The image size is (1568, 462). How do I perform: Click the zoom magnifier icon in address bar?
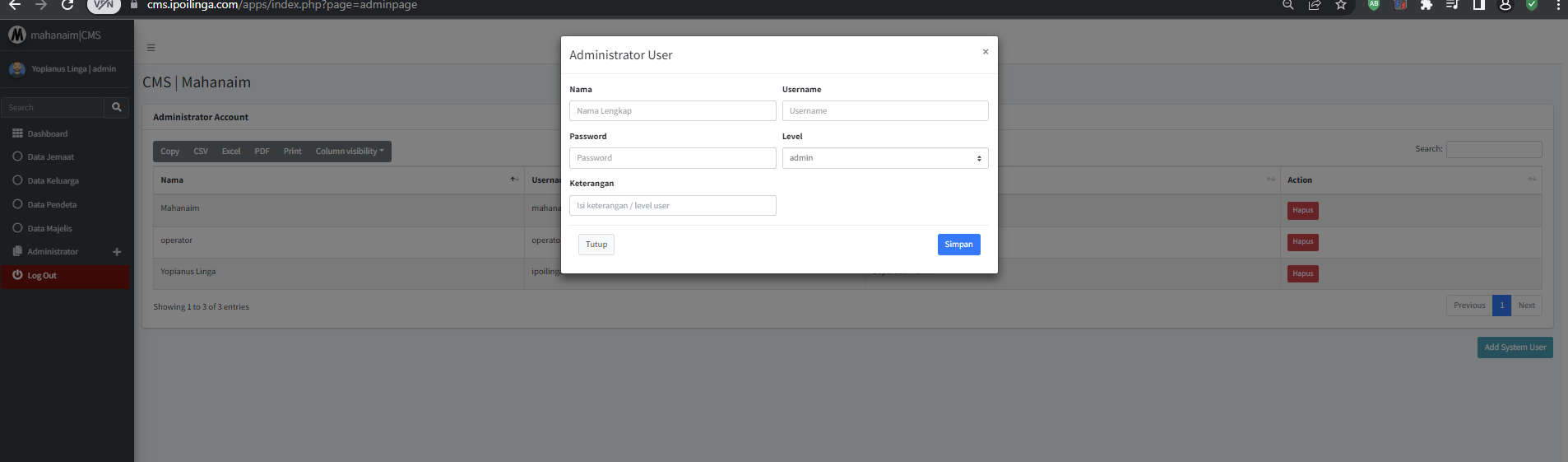(1288, 5)
